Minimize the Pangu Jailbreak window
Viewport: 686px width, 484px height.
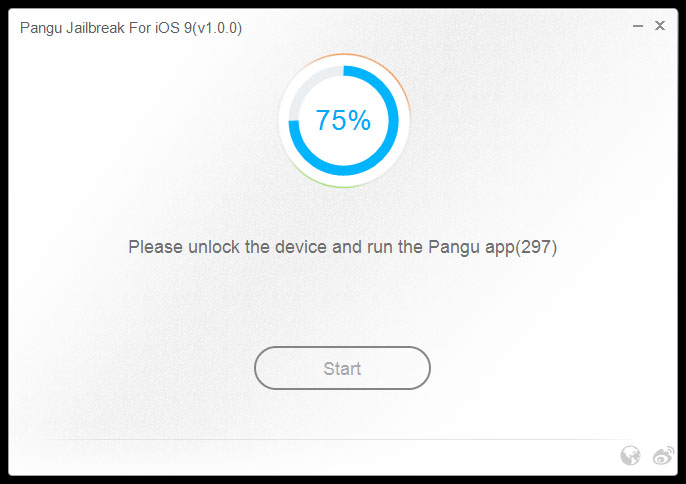pyautogui.click(x=638, y=27)
